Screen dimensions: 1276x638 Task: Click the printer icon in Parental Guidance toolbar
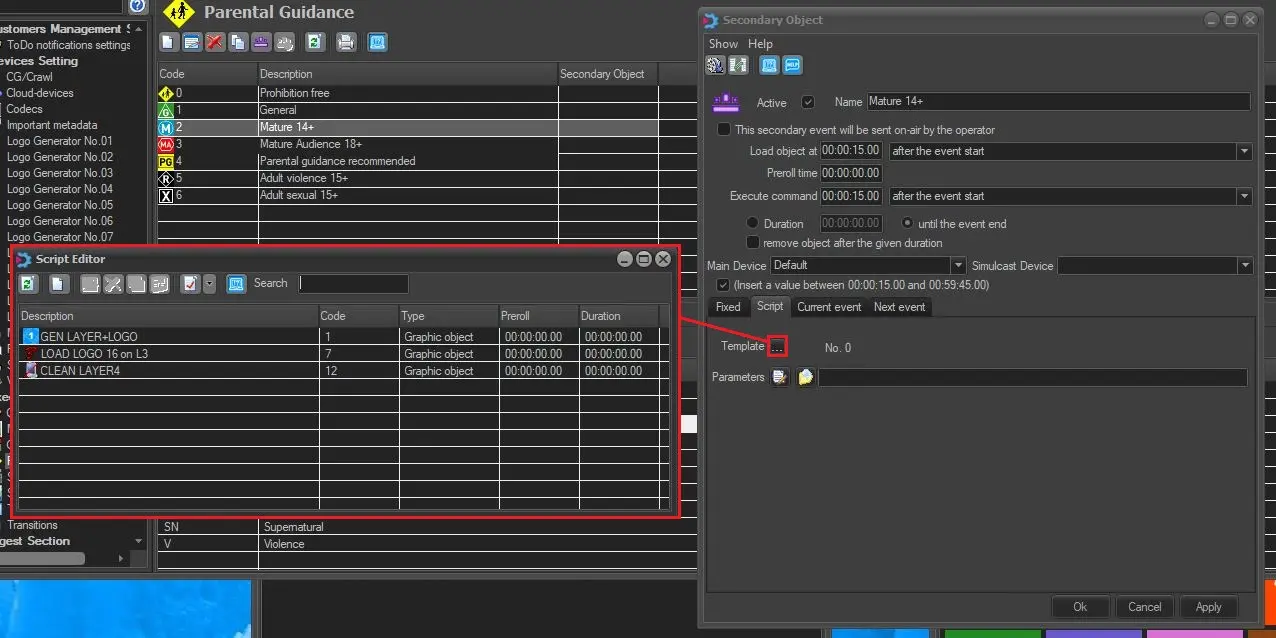(x=346, y=42)
